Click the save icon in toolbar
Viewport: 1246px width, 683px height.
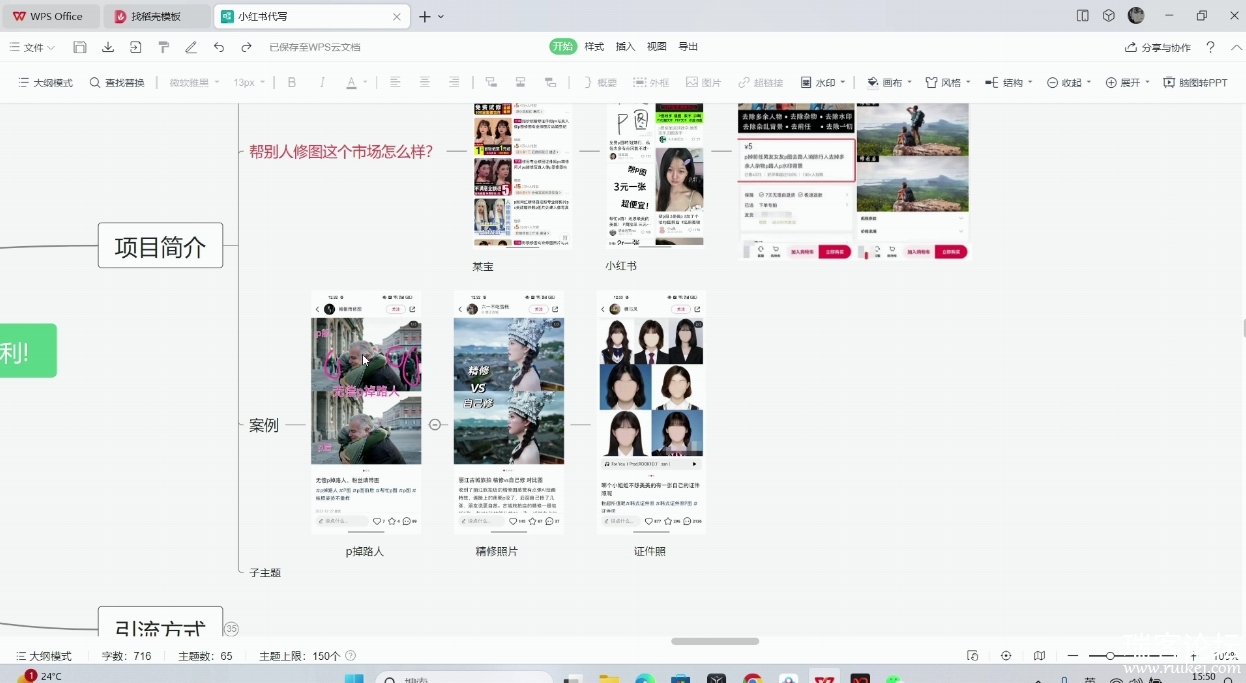[x=80, y=47]
